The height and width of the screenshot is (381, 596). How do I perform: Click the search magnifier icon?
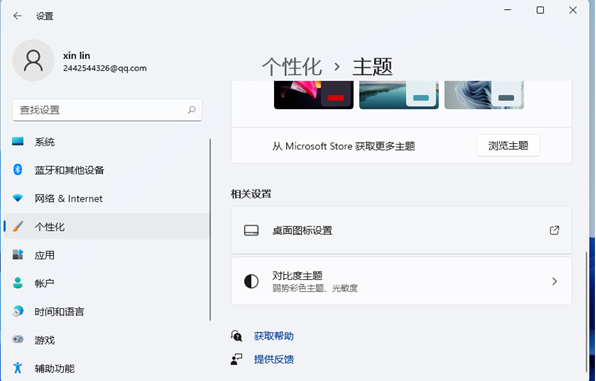click(192, 110)
